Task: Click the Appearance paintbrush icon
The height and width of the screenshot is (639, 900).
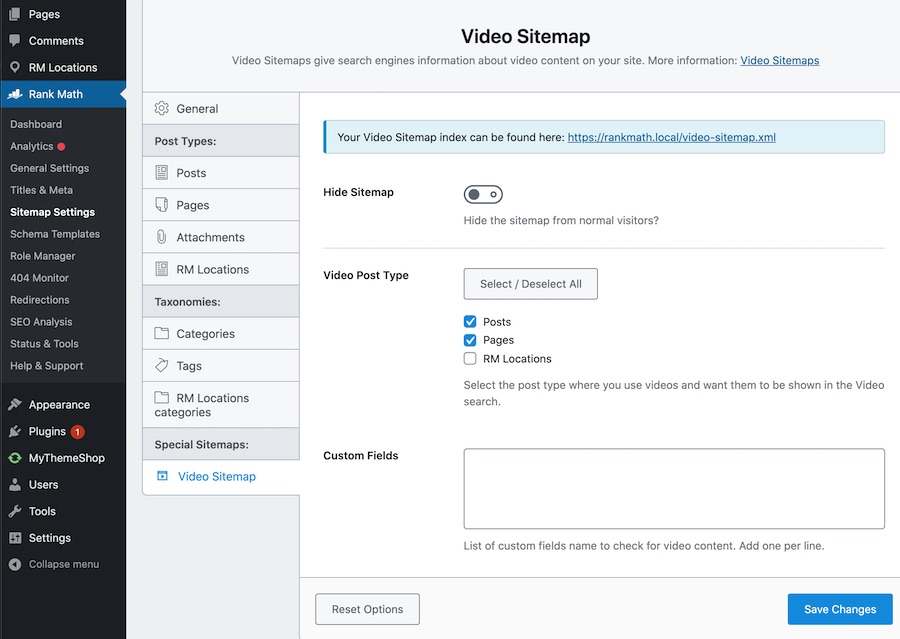Action: tap(15, 405)
